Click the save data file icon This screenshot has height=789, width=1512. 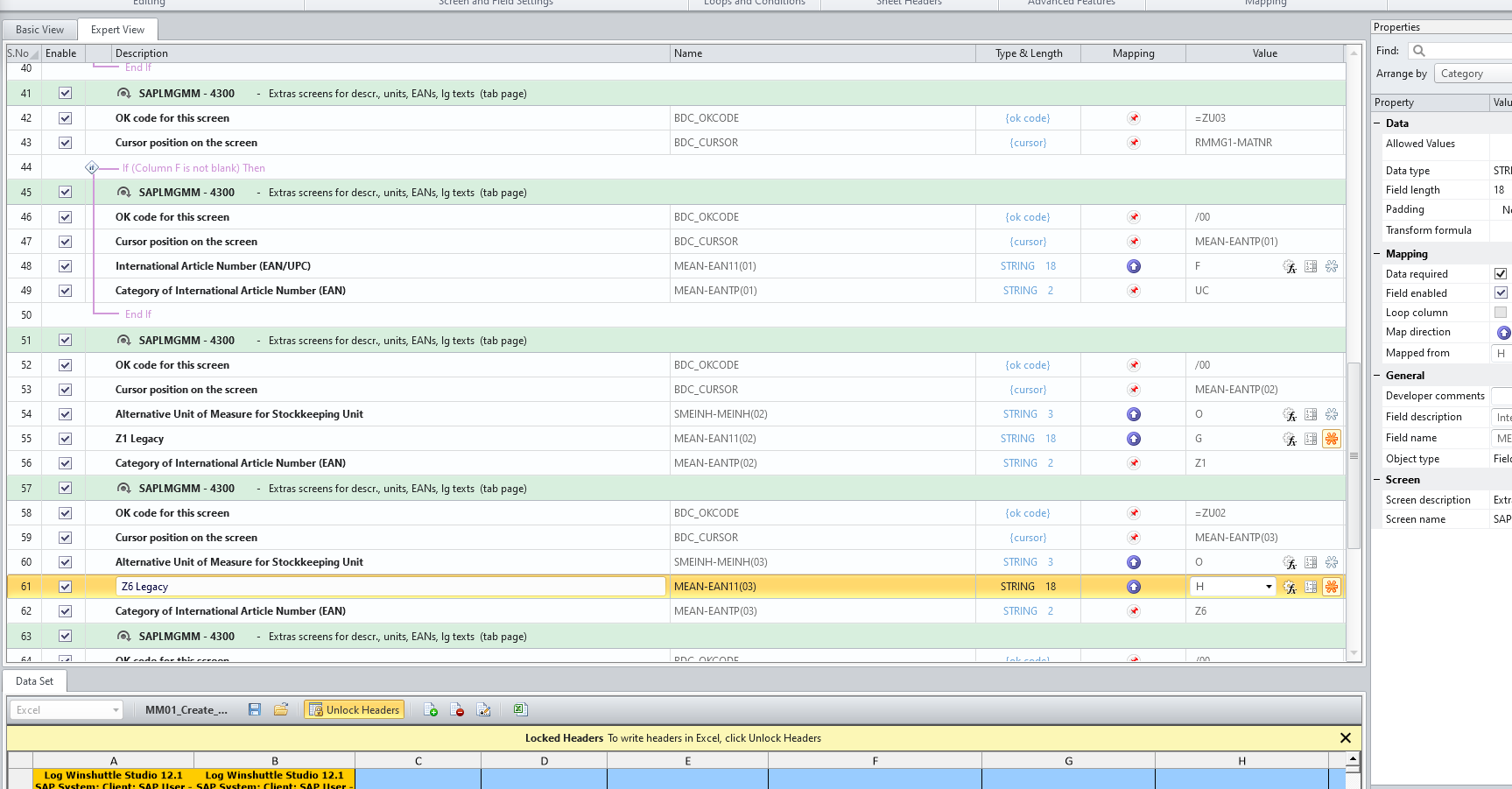click(x=255, y=709)
